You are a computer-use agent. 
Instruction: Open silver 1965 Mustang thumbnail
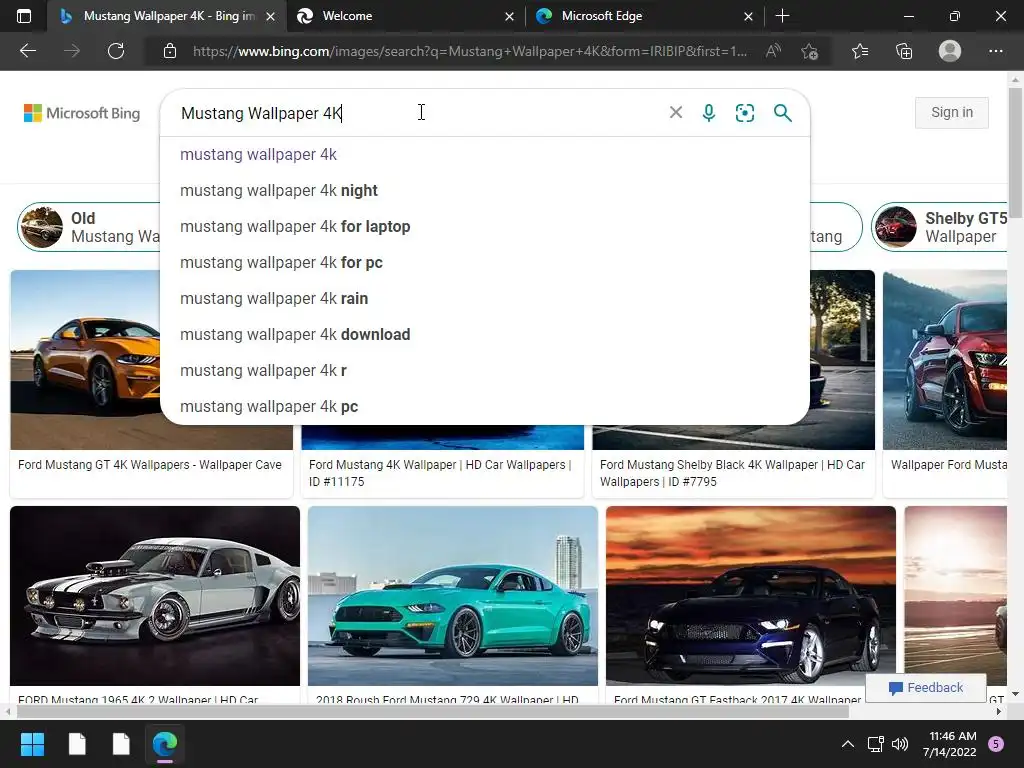(x=155, y=596)
